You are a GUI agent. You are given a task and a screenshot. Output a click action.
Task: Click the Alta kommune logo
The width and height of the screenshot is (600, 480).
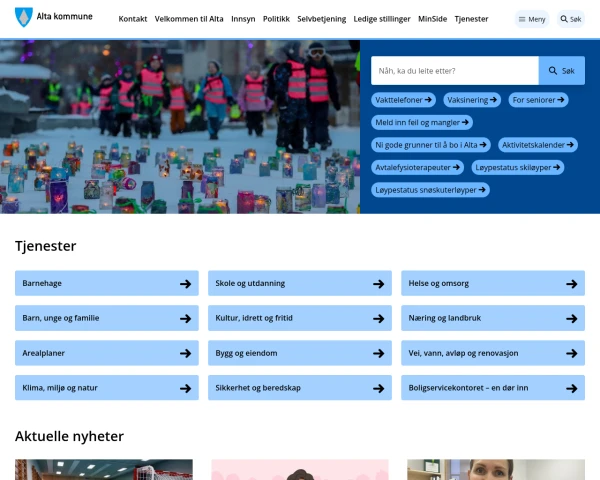(x=55, y=18)
